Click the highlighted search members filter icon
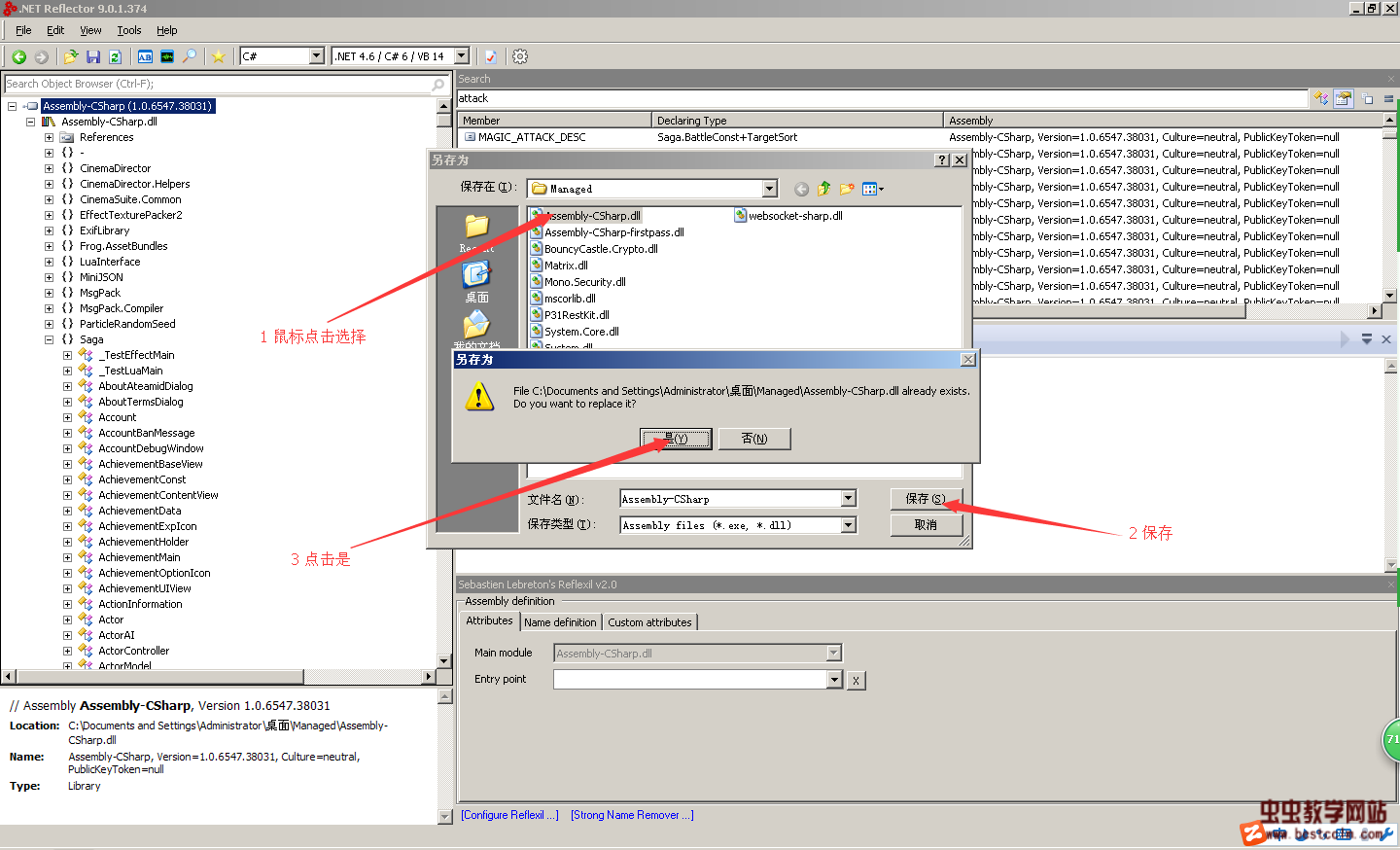Image resolution: width=1400 pixels, height=850 pixels. coord(1344,98)
